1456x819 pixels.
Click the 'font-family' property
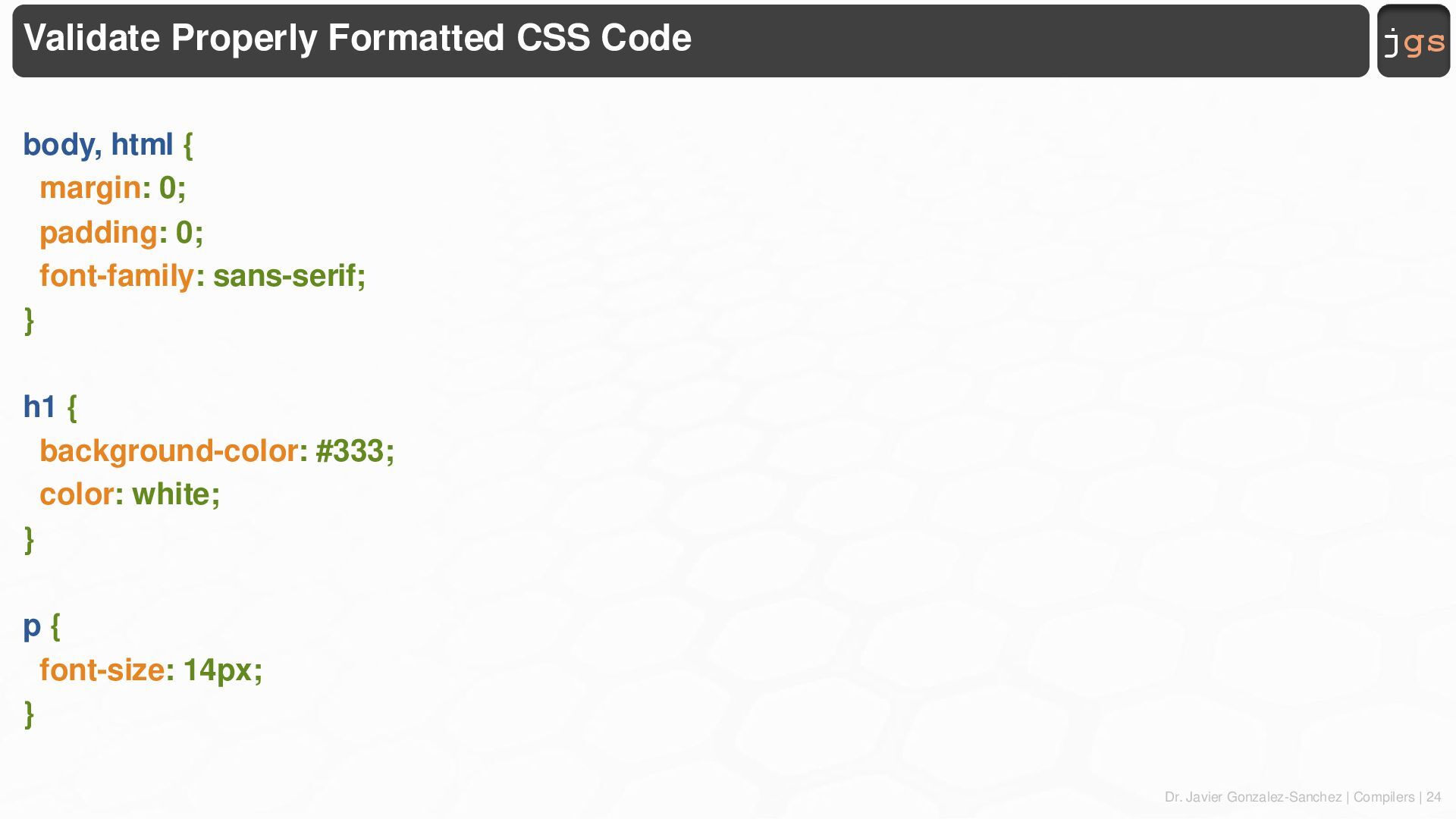coord(117,276)
